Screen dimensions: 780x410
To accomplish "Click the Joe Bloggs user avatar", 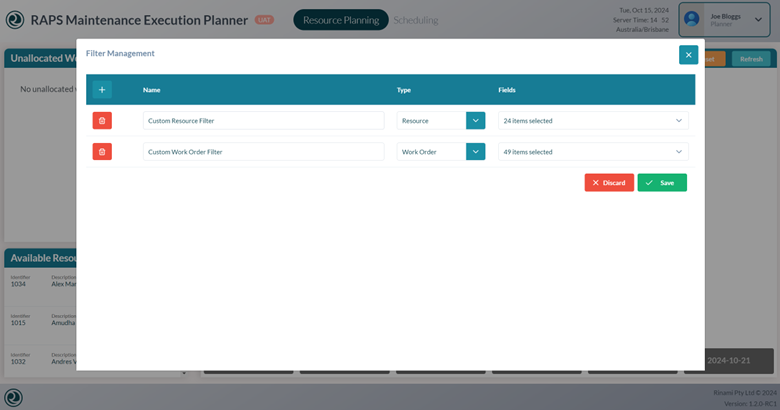I will click(x=694, y=19).
